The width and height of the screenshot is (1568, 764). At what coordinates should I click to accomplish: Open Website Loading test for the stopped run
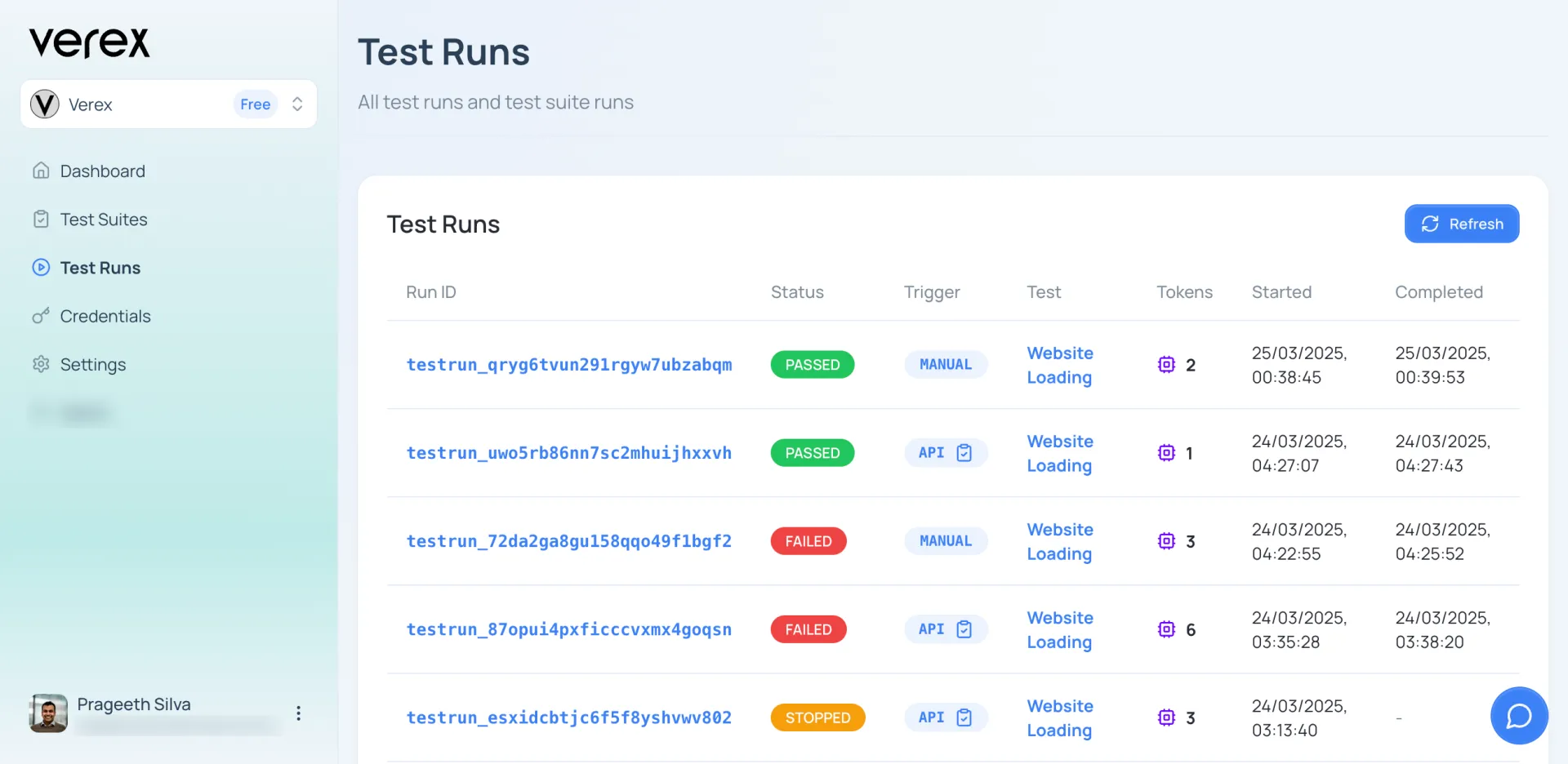[1059, 718]
